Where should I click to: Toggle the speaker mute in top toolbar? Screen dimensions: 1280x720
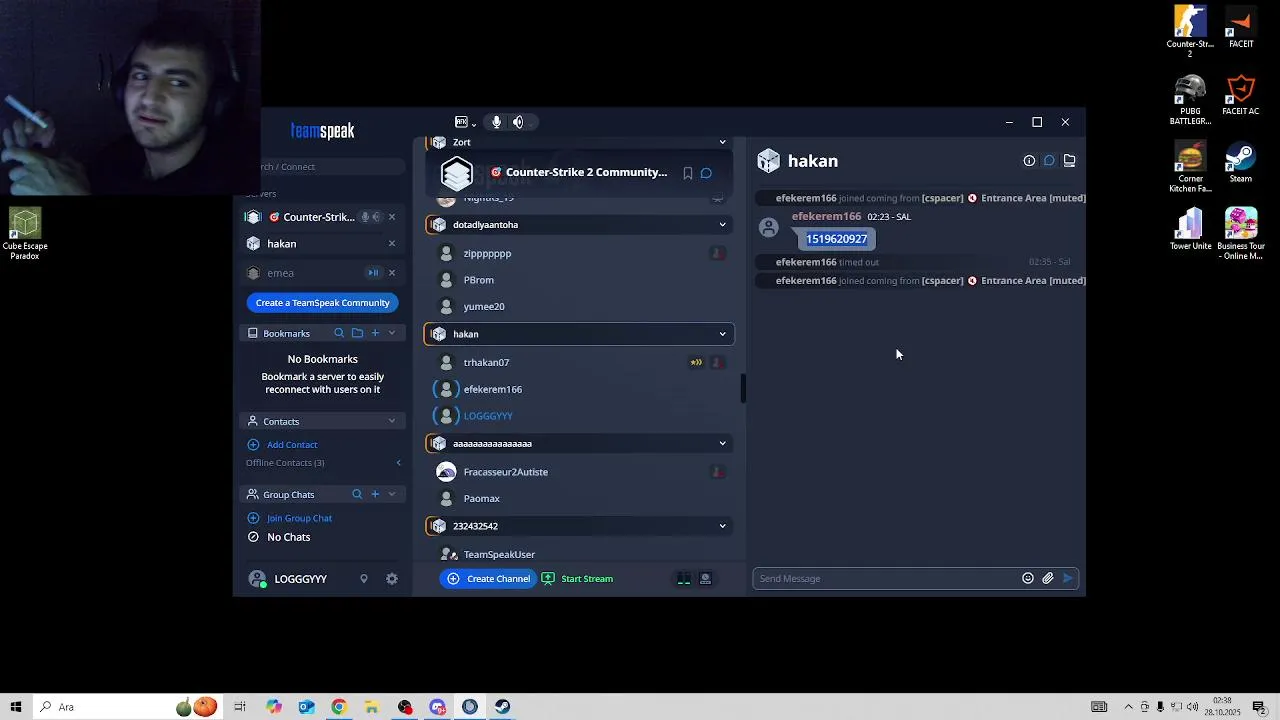(x=518, y=122)
